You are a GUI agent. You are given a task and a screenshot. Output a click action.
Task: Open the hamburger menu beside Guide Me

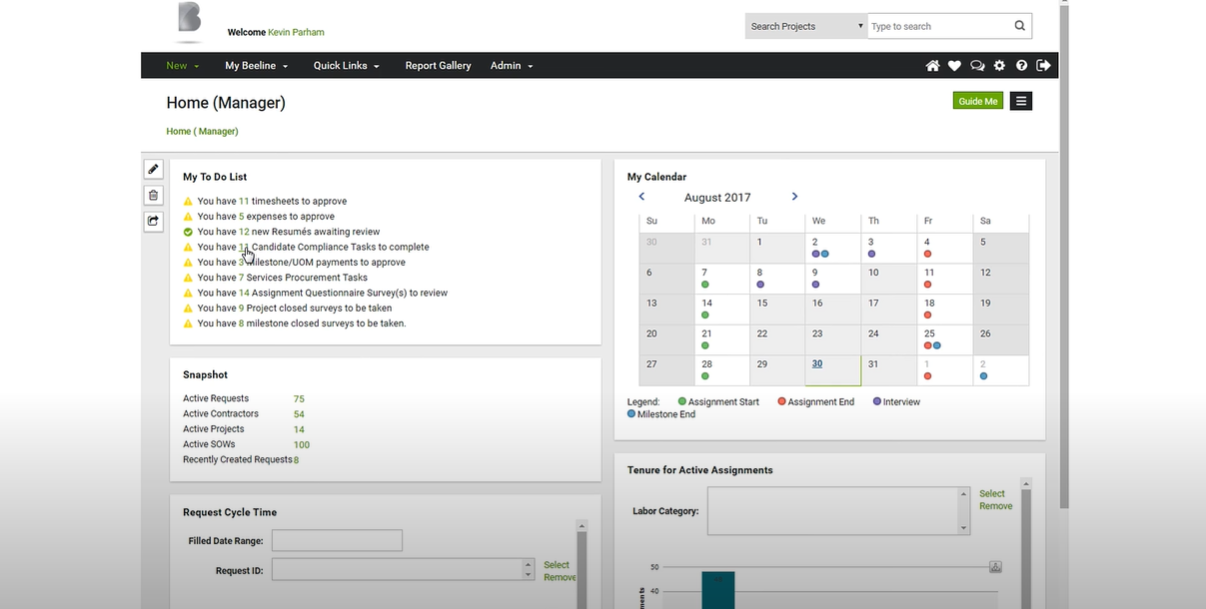pyautogui.click(x=1020, y=101)
